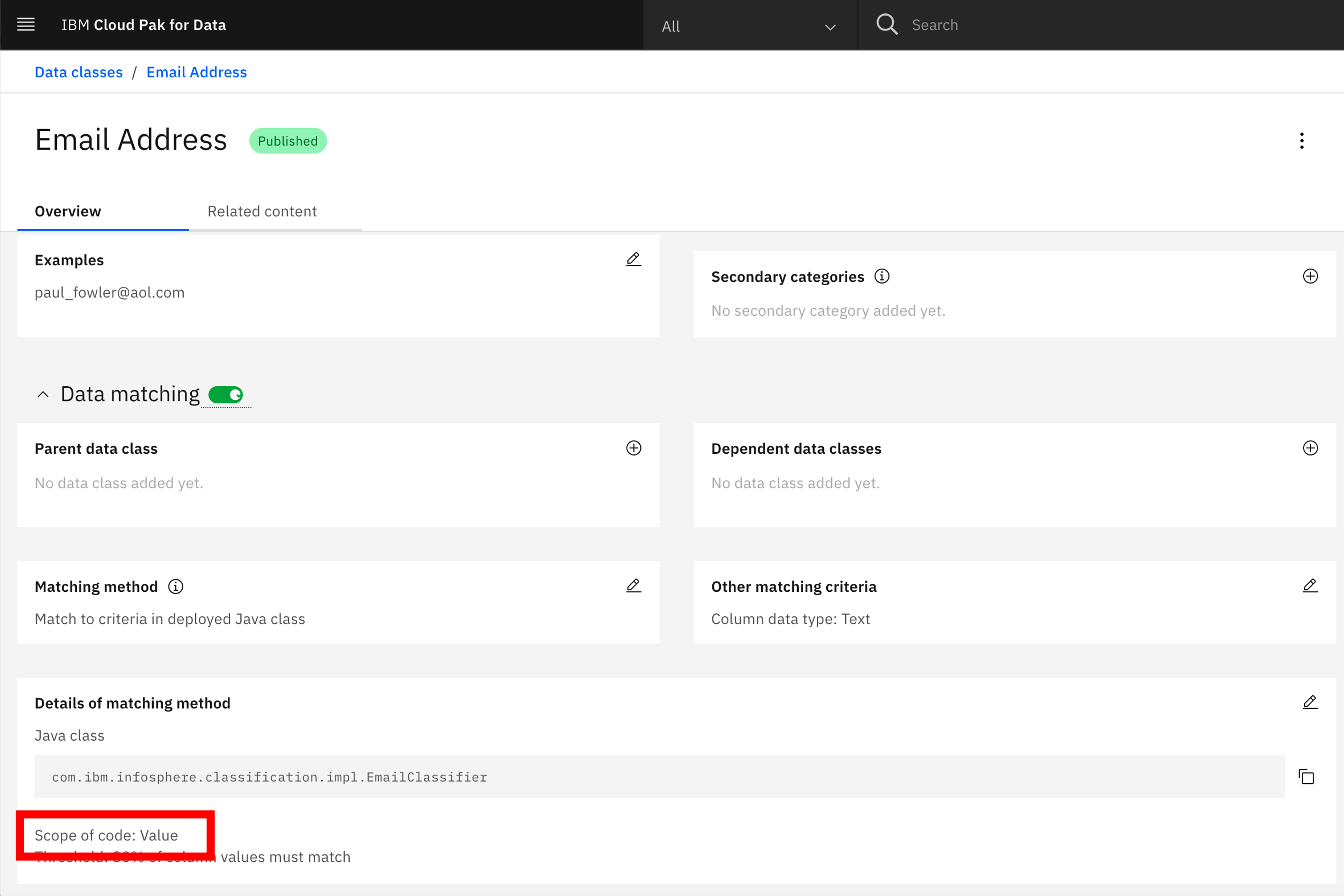Screen dimensions: 1344x896
Task: Copy the Java class name
Action: [1307, 777]
